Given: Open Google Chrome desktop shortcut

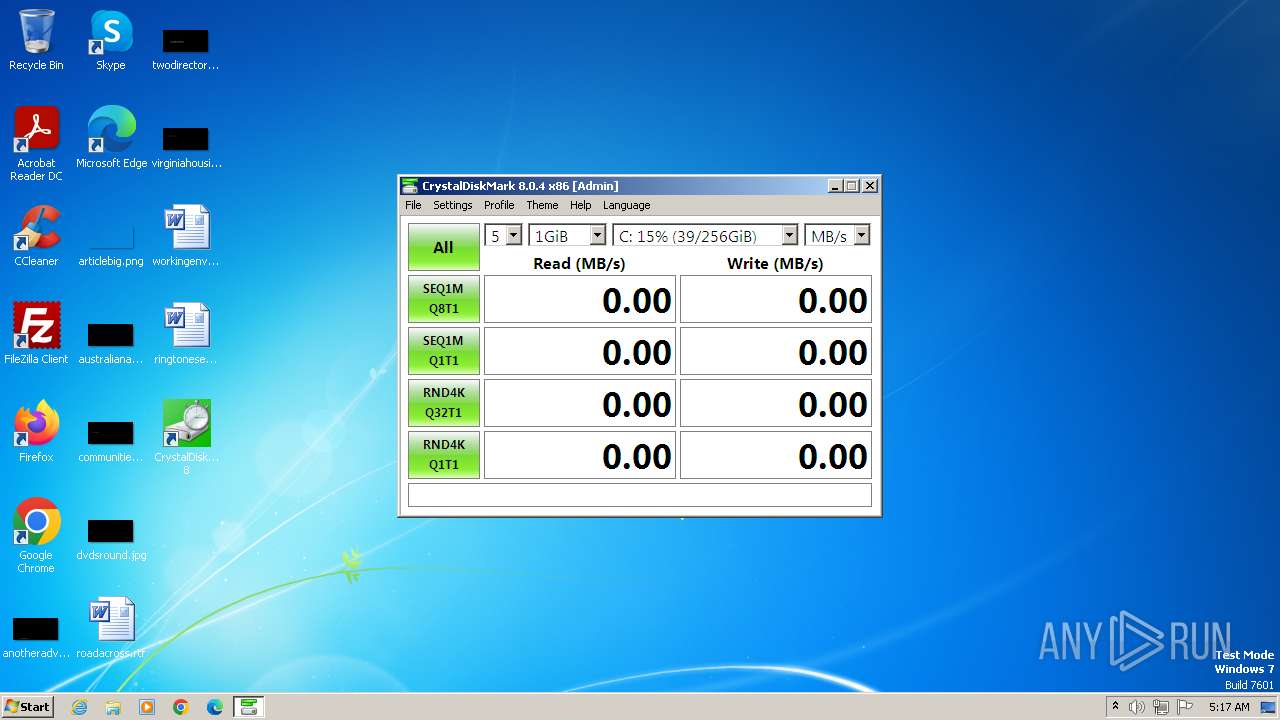Looking at the screenshot, I should [36, 536].
